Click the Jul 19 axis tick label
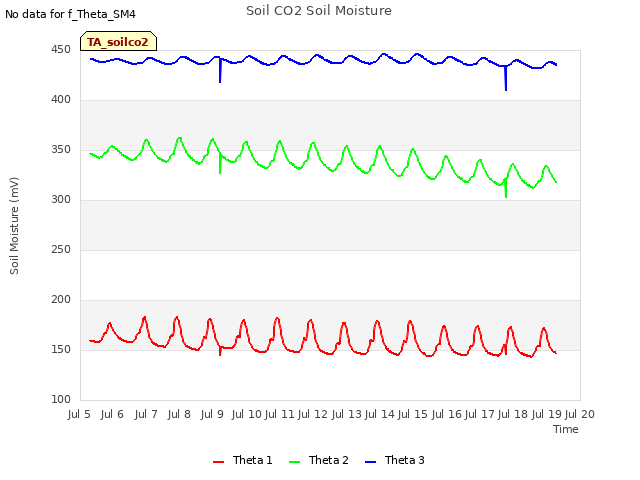 (x=547, y=414)
